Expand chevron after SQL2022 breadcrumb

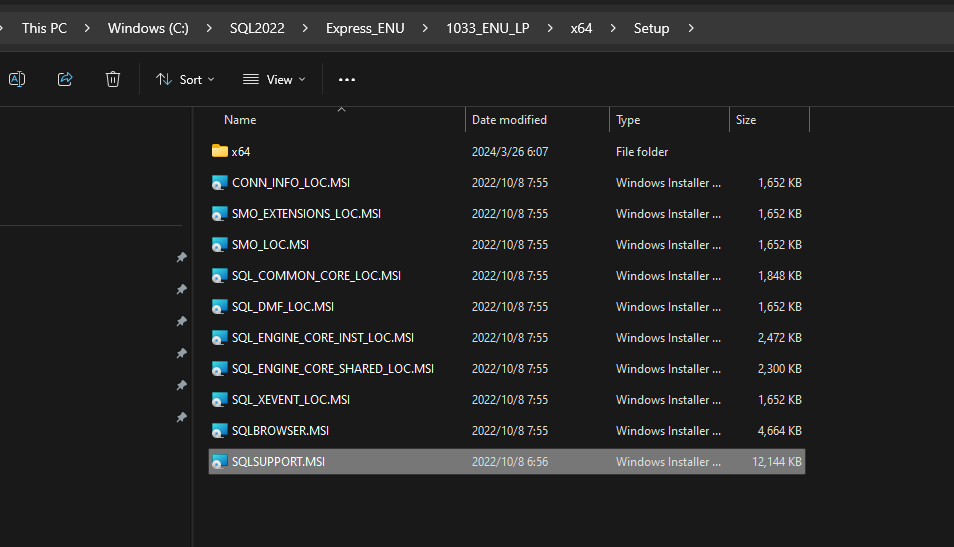click(305, 28)
